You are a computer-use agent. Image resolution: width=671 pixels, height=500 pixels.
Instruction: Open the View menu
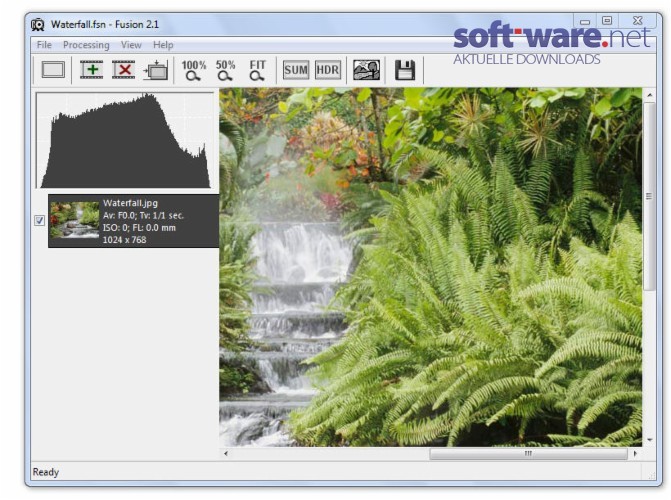131,45
